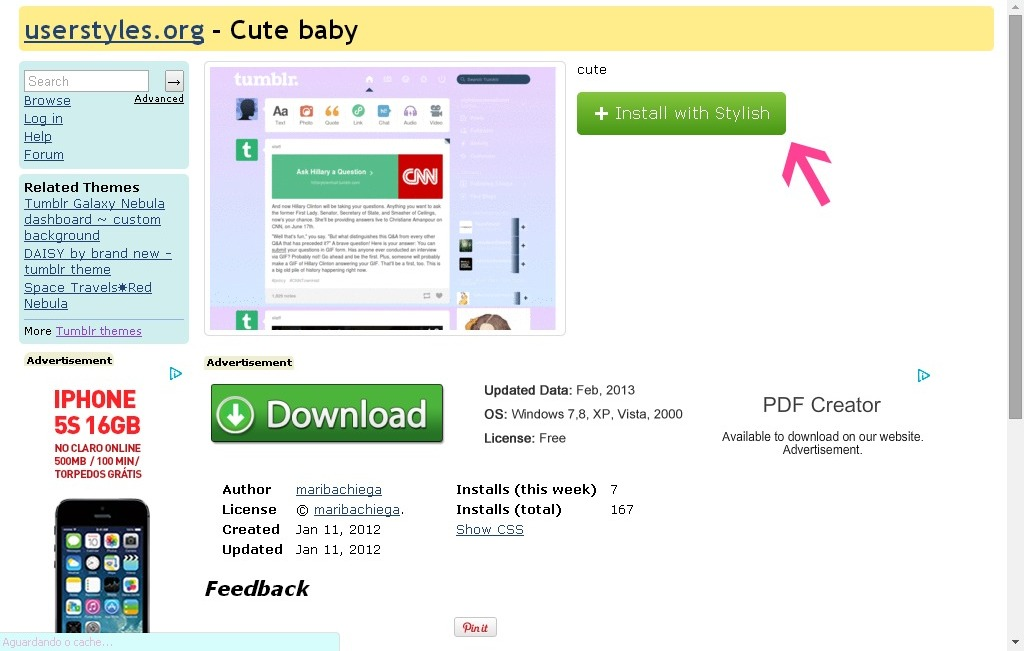Click the Quote post icon in preview

coord(332,114)
